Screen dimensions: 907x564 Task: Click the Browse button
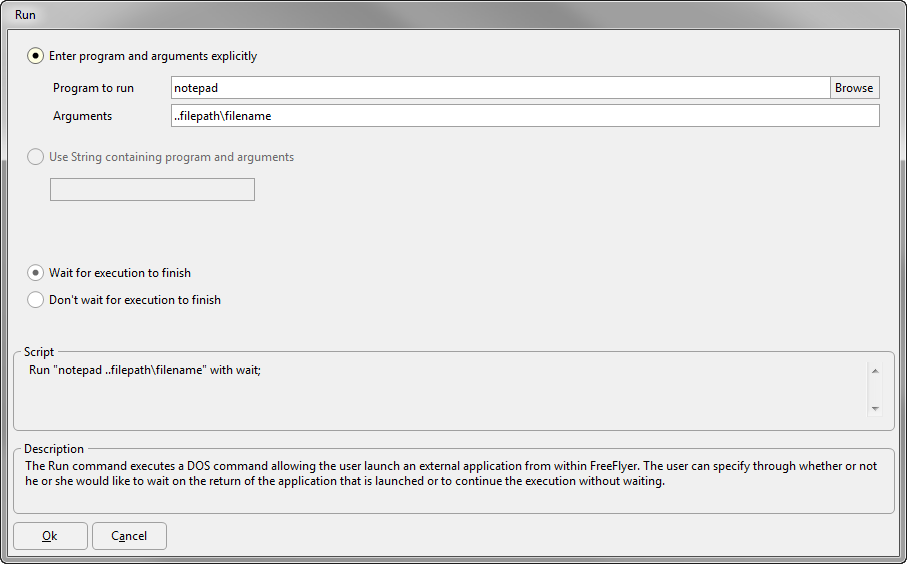click(x=854, y=88)
